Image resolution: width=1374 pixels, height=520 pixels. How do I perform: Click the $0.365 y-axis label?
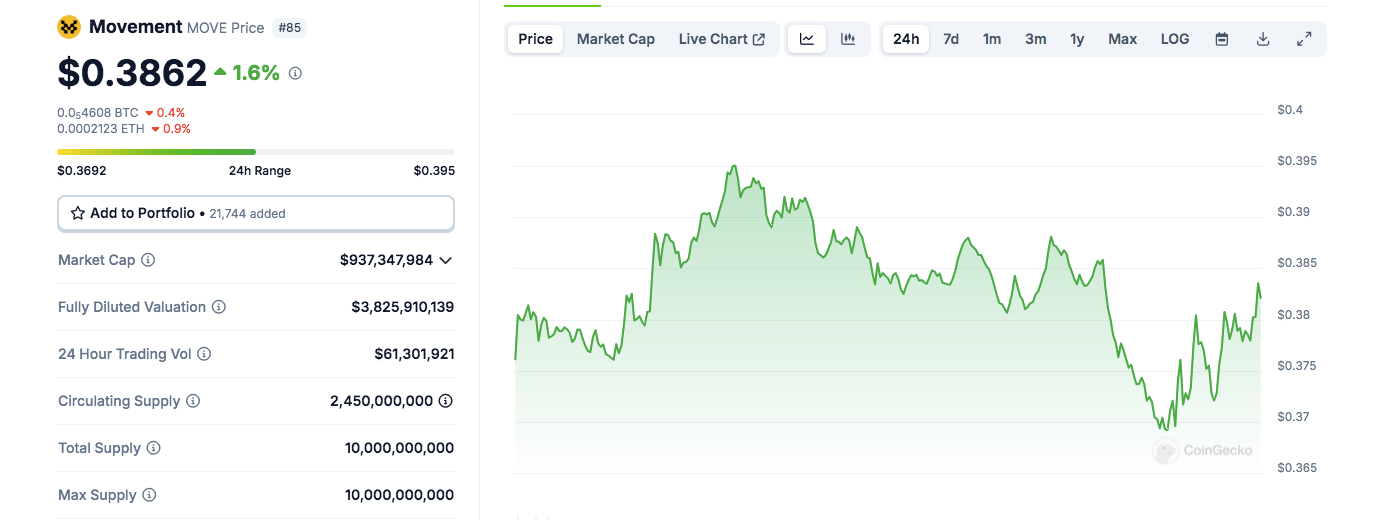point(1297,468)
